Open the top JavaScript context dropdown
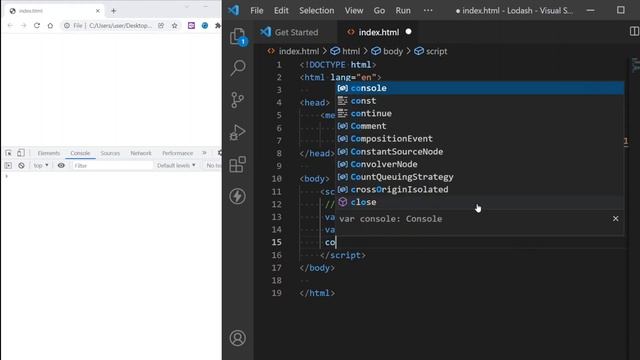This screenshot has height=360, width=640. [41, 165]
